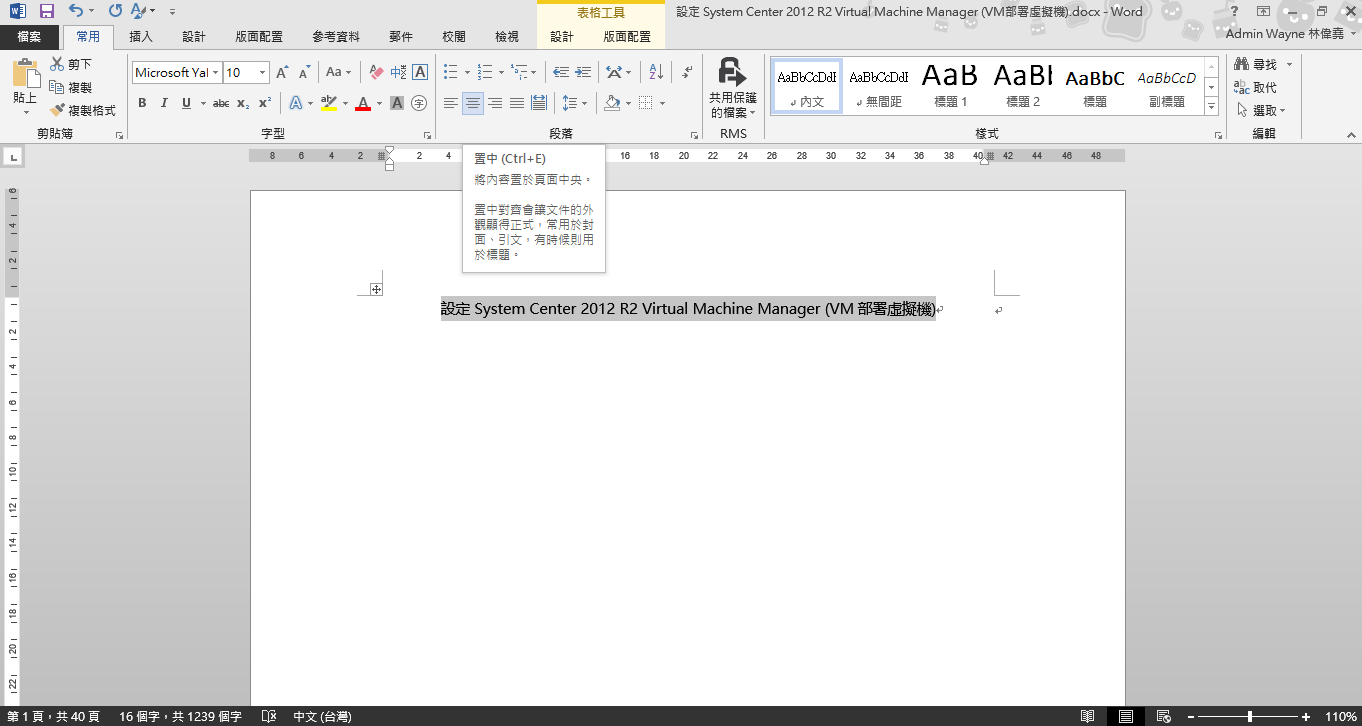This screenshot has height=726, width=1362.
Task: Open the paragraph shading (paint bucket) color
Action: pyautogui.click(x=612, y=103)
